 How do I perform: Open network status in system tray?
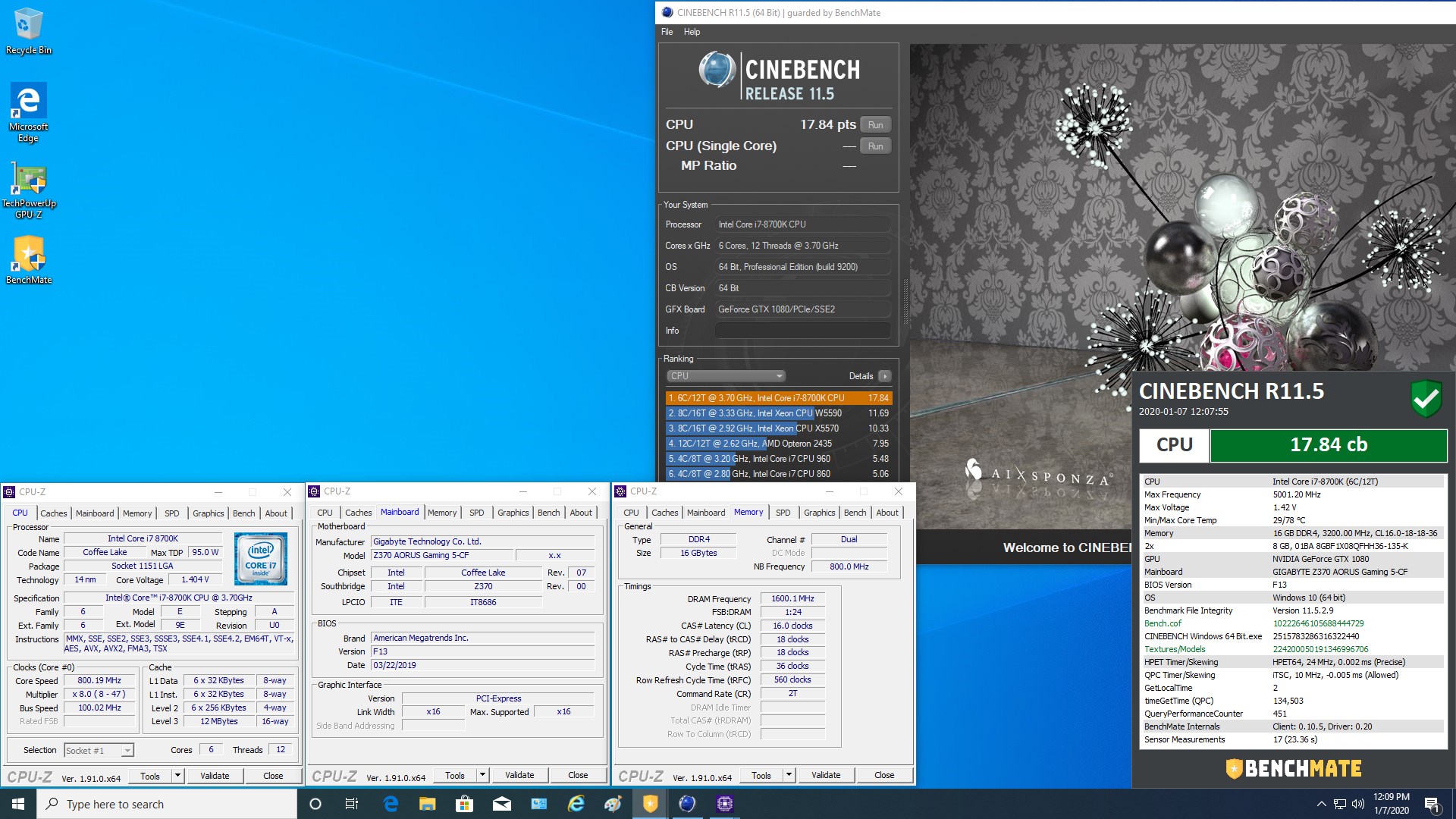click(1340, 804)
